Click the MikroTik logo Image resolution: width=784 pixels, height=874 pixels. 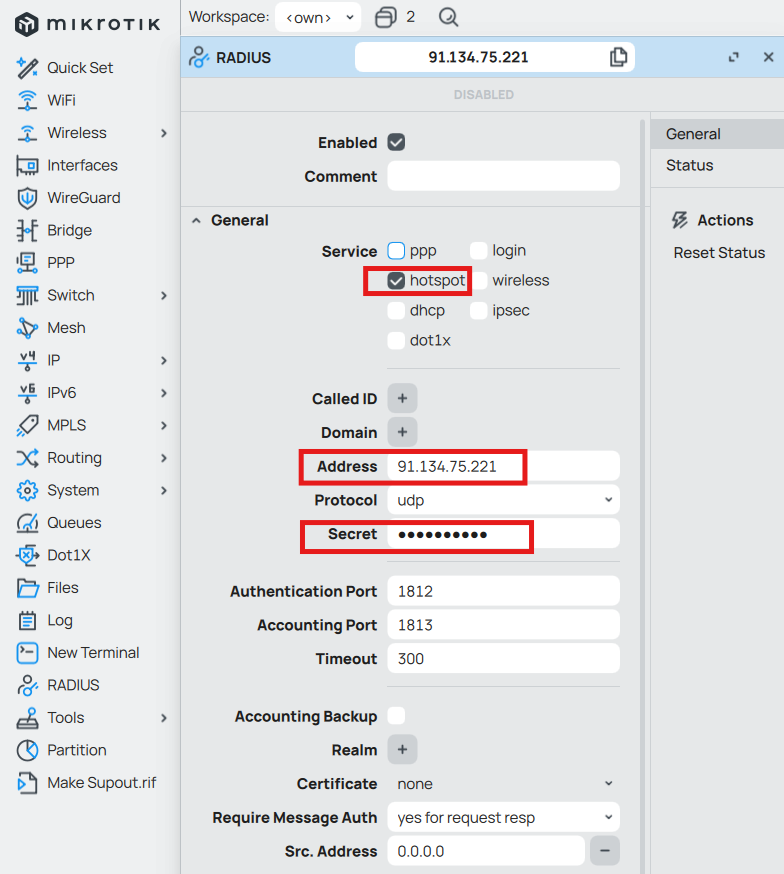[x=87, y=24]
